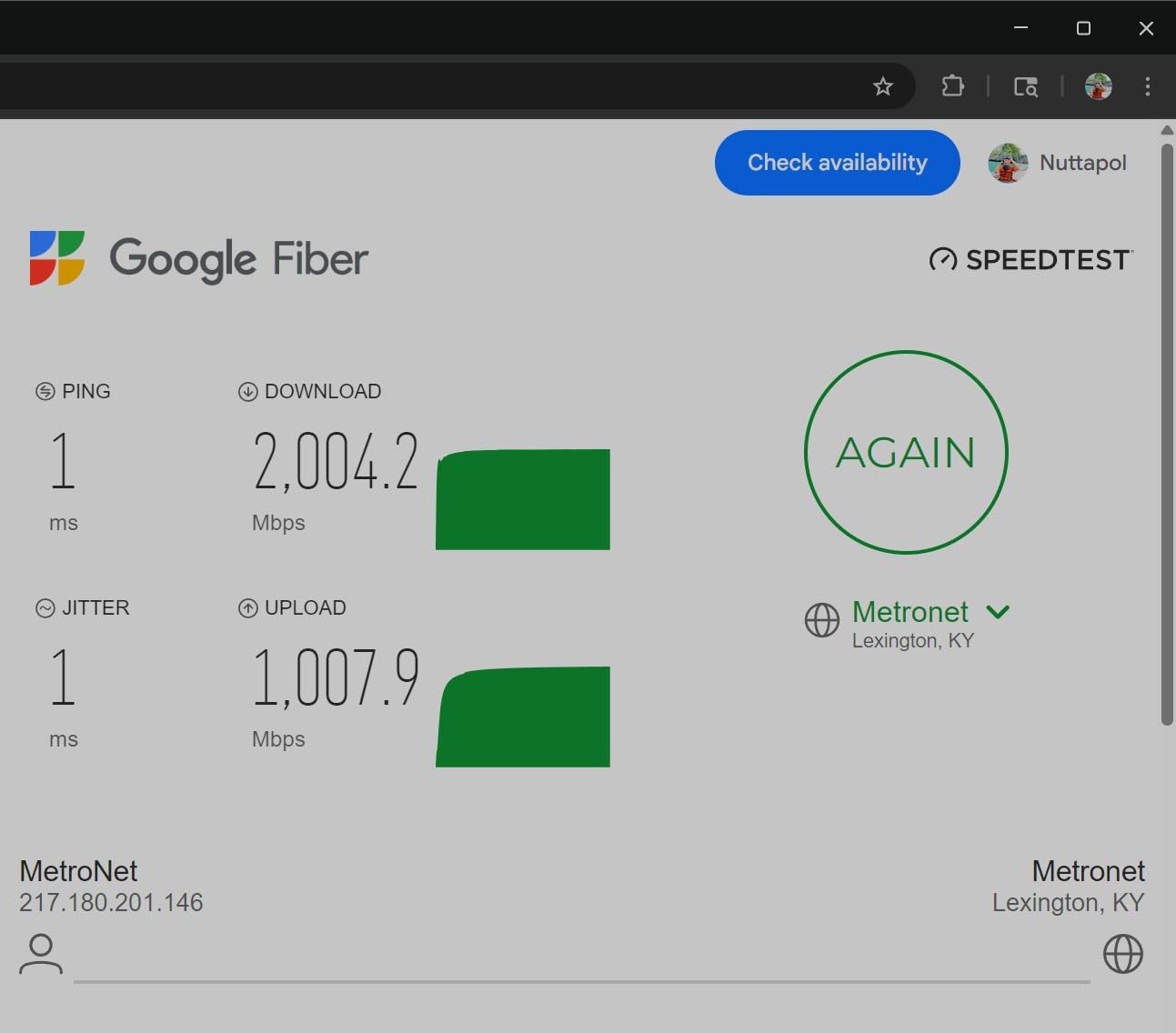Click the MetroNet ISP name above IP address
This screenshot has width=1176, height=1033.
click(x=78, y=871)
